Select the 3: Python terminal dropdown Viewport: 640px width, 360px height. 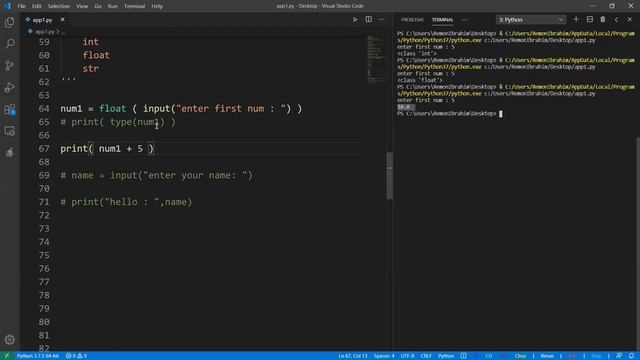click(x=531, y=20)
